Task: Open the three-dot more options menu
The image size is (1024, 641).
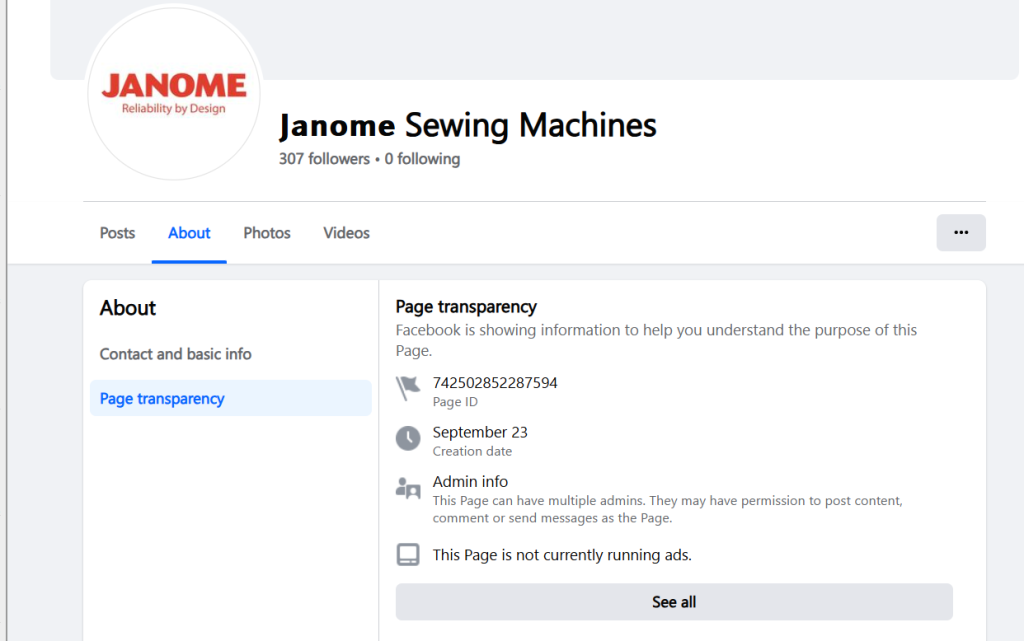Action: point(960,232)
